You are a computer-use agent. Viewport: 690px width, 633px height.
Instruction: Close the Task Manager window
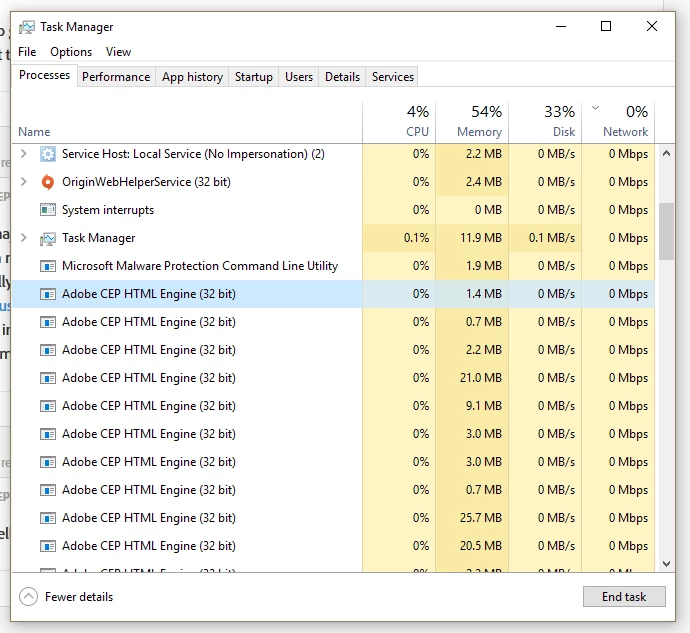click(652, 26)
